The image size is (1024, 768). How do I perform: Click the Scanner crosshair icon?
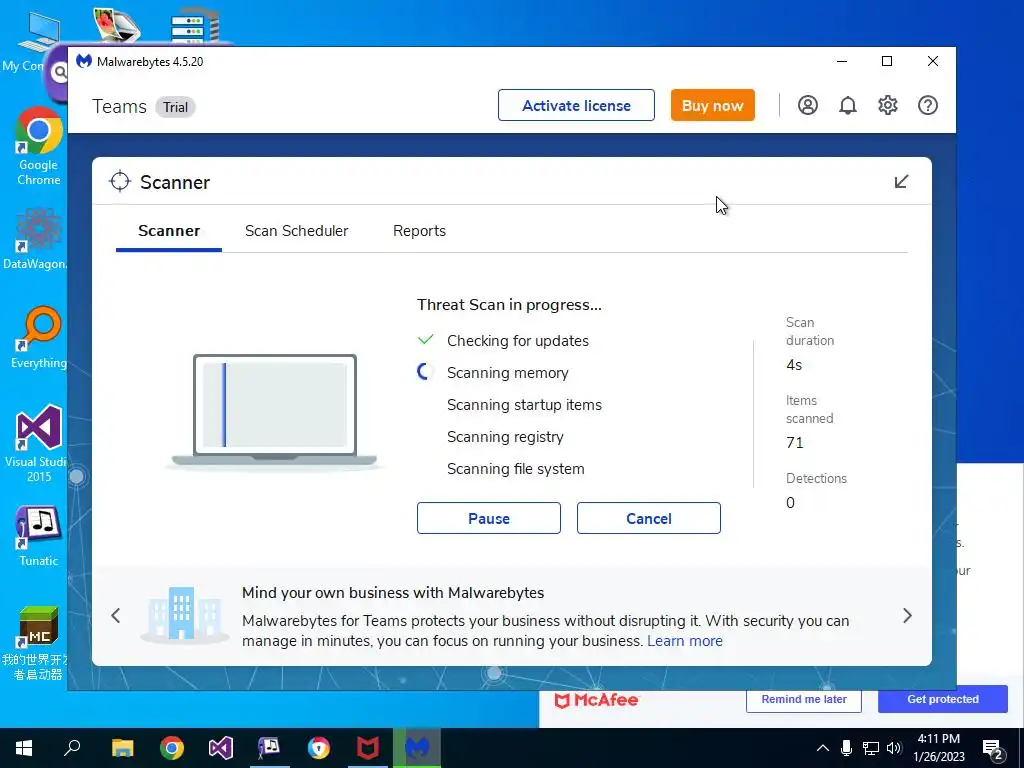120,182
